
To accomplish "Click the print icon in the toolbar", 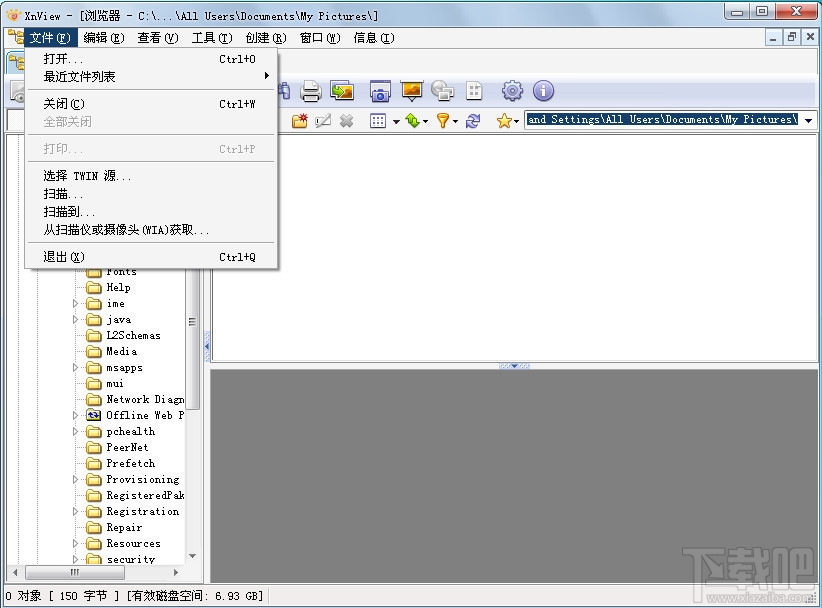I will click(x=310, y=91).
